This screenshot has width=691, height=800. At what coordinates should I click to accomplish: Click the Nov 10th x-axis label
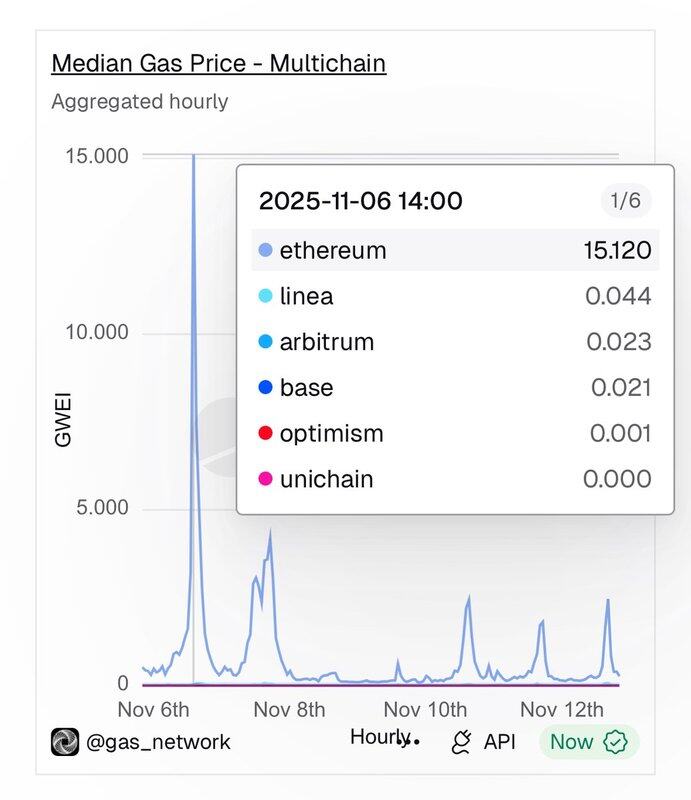[x=426, y=710]
